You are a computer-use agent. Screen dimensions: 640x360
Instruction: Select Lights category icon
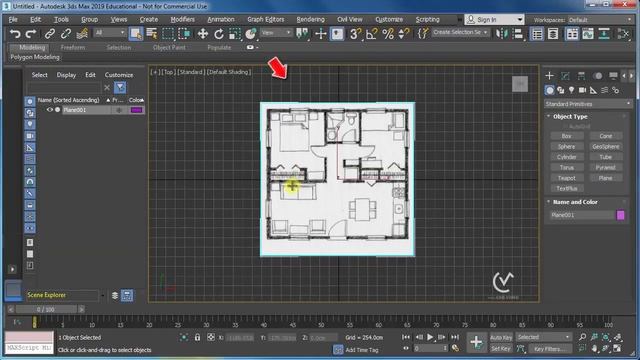tap(571, 90)
